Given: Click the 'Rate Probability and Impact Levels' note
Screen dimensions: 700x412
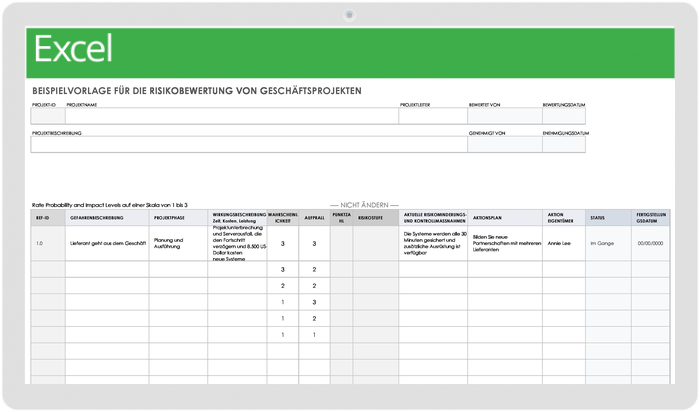Looking at the screenshot, I should [109, 205].
